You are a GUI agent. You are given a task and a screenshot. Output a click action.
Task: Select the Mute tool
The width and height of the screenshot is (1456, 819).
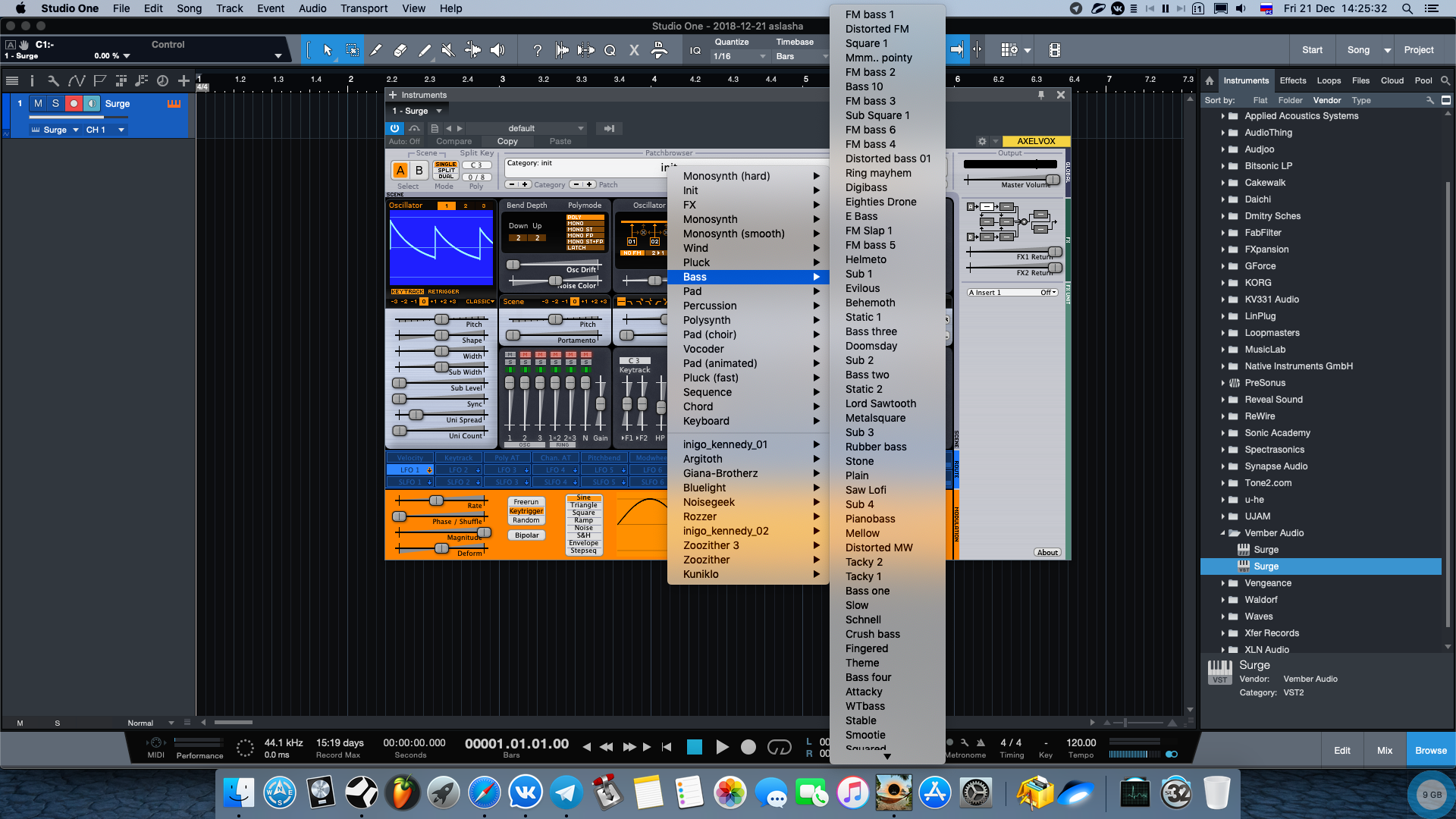(448, 51)
